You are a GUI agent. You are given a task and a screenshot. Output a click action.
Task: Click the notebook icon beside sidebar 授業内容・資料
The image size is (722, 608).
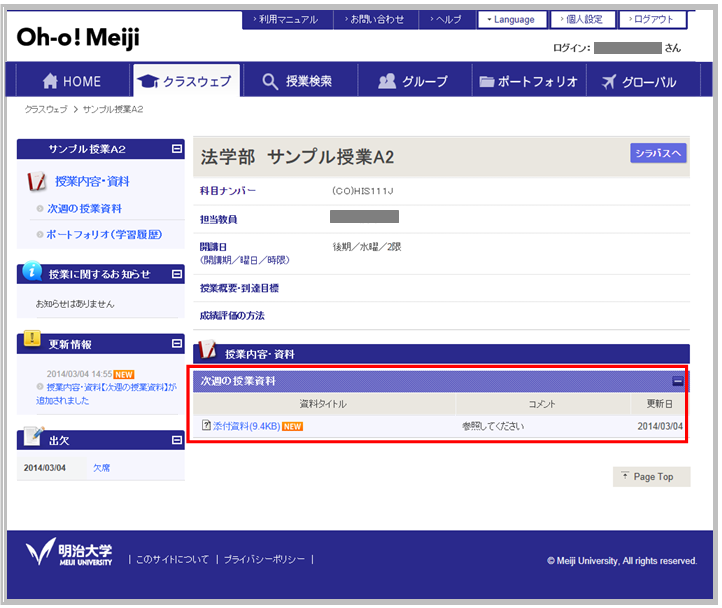click(x=36, y=181)
